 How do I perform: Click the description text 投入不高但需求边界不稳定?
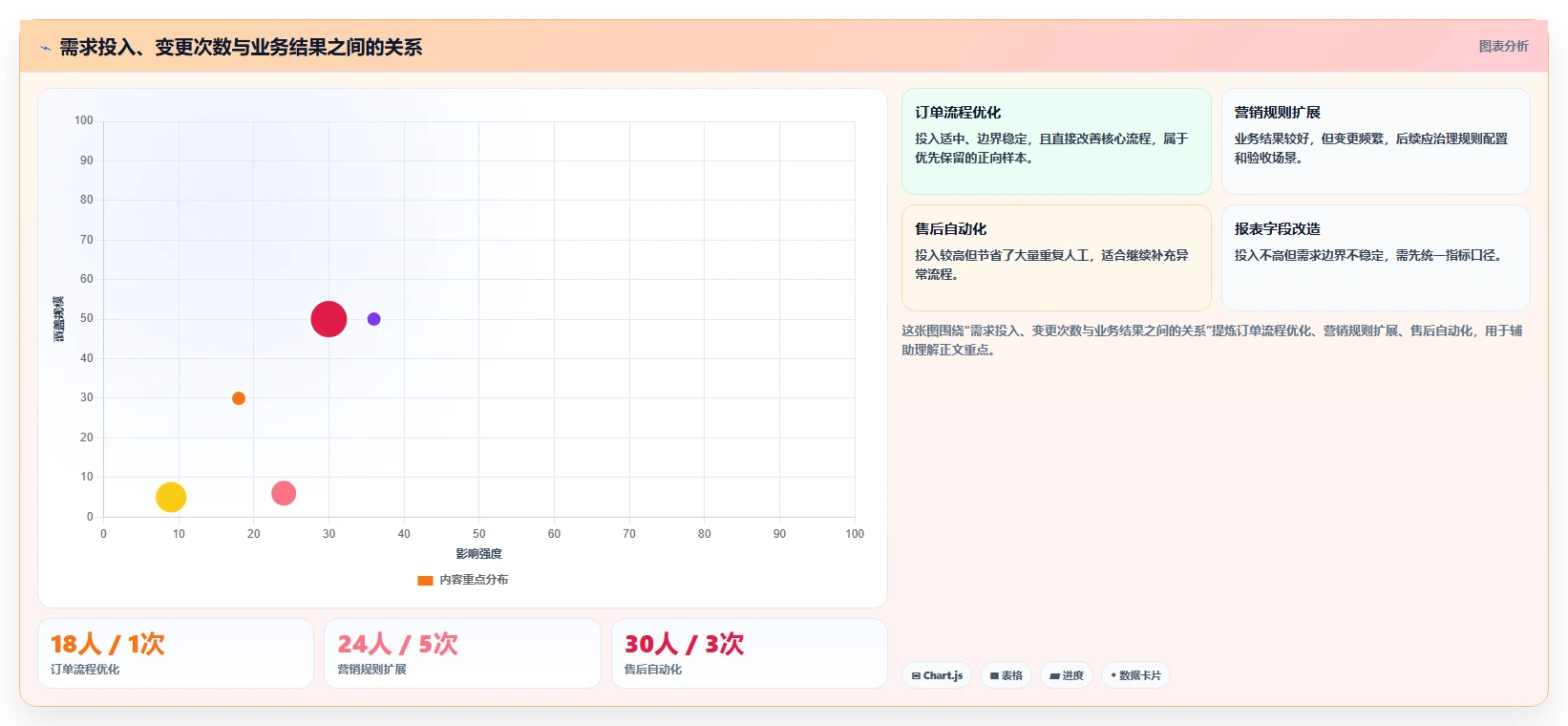(1370, 255)
